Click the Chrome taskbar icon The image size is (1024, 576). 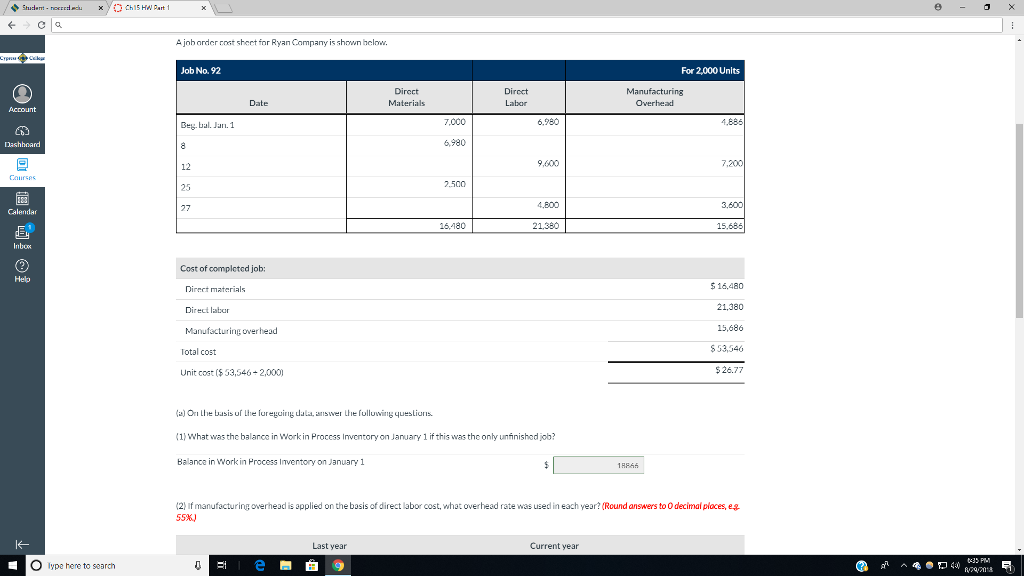click(338, 566)
